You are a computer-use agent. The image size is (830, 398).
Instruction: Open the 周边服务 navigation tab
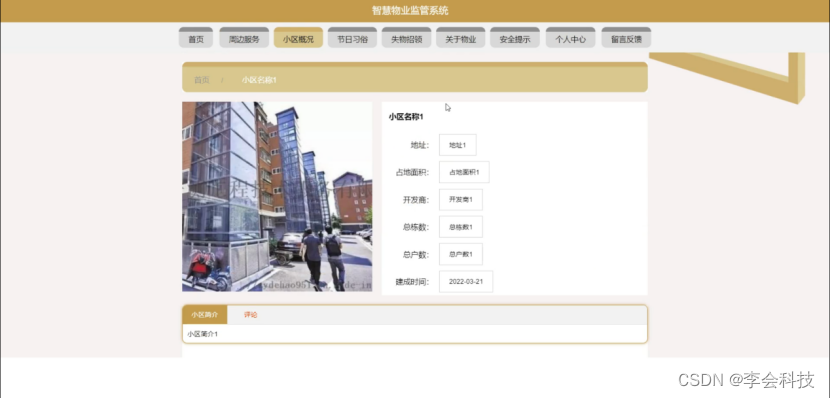(x=244, y=38)
